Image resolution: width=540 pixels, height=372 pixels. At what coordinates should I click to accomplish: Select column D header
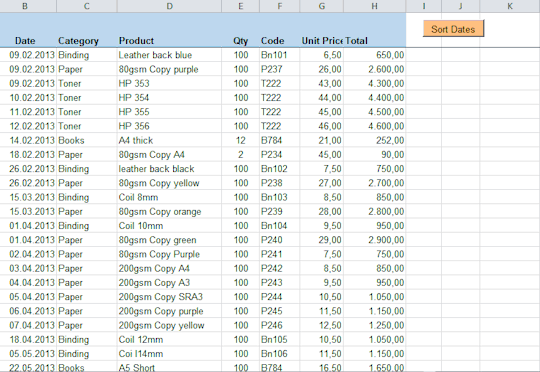[169, 6]
